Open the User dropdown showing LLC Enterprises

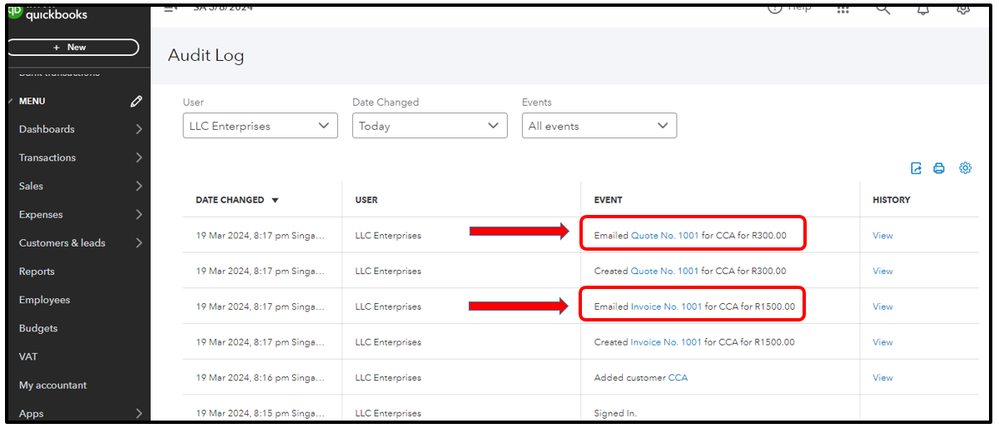(x=260, y=126)
